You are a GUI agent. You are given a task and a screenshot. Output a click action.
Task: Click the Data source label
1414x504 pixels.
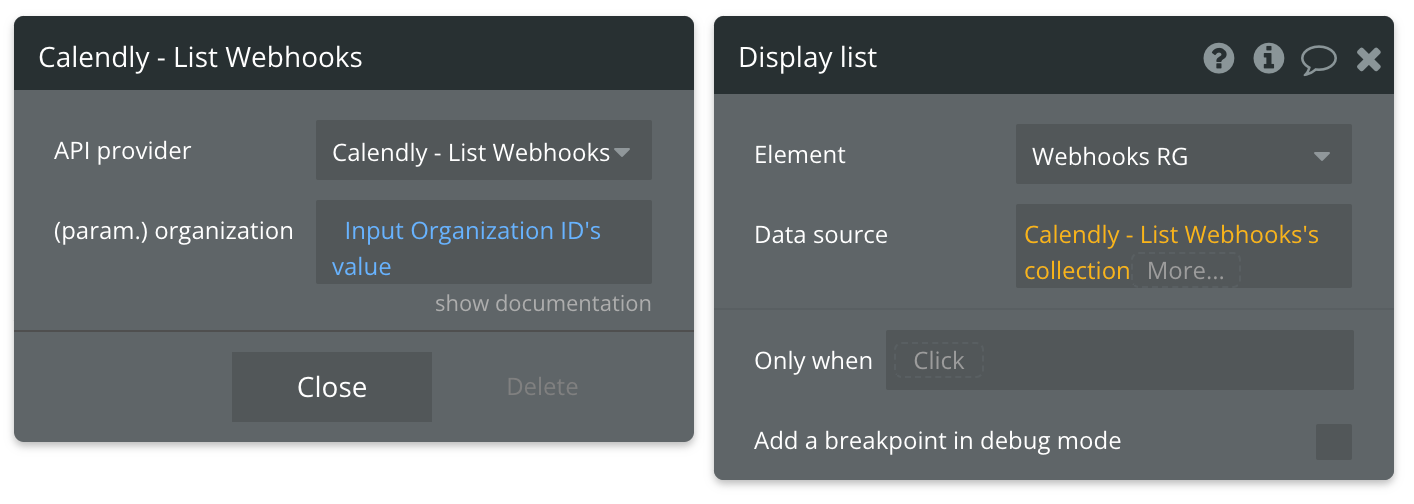pos(821,235)
